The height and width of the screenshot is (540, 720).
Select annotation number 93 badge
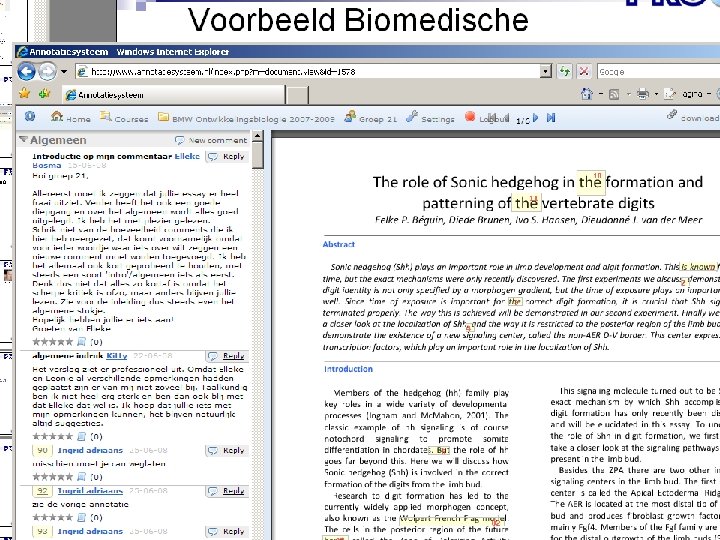[42, 532]
